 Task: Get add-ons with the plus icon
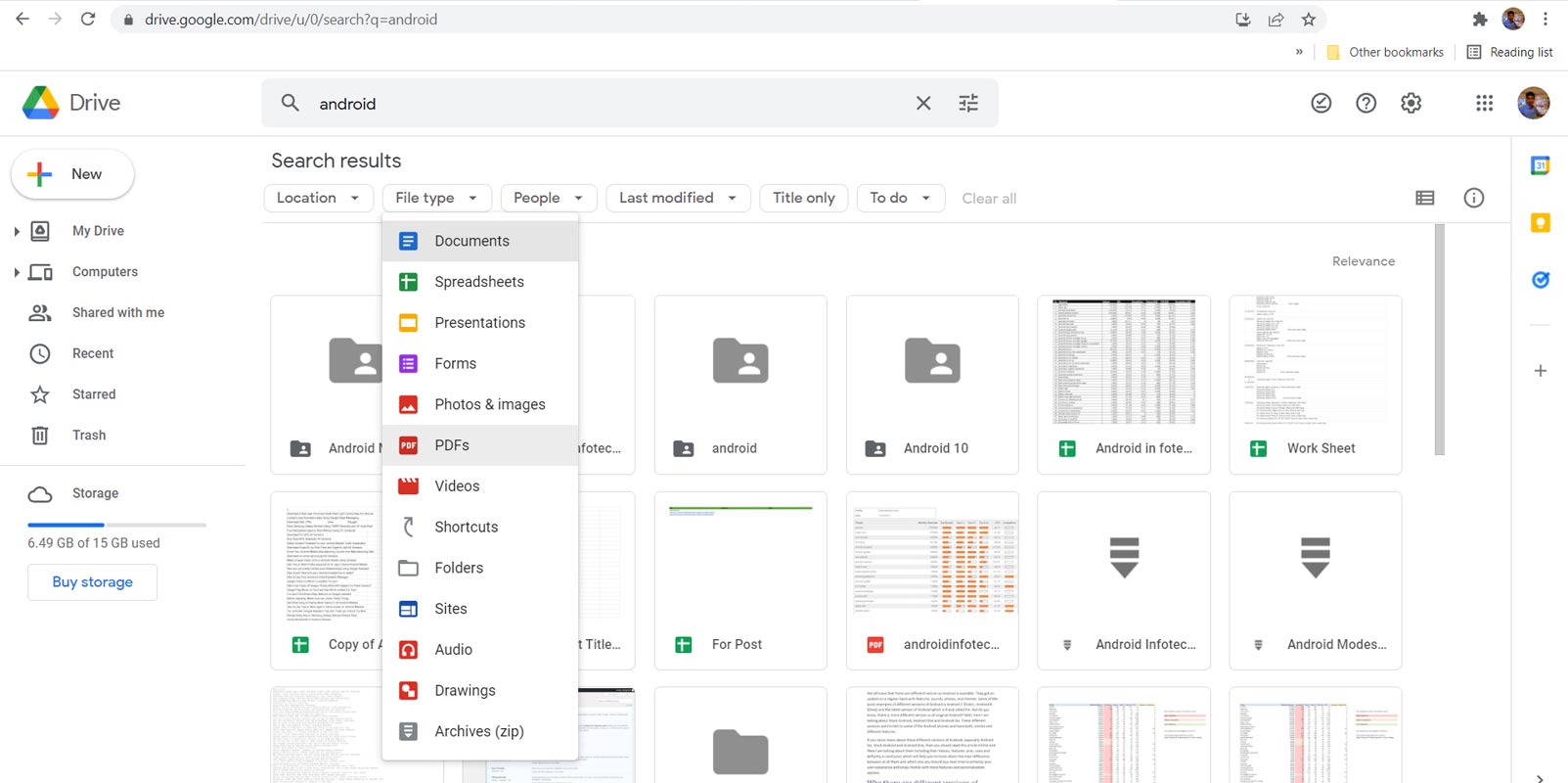(x=1541, y=371)
